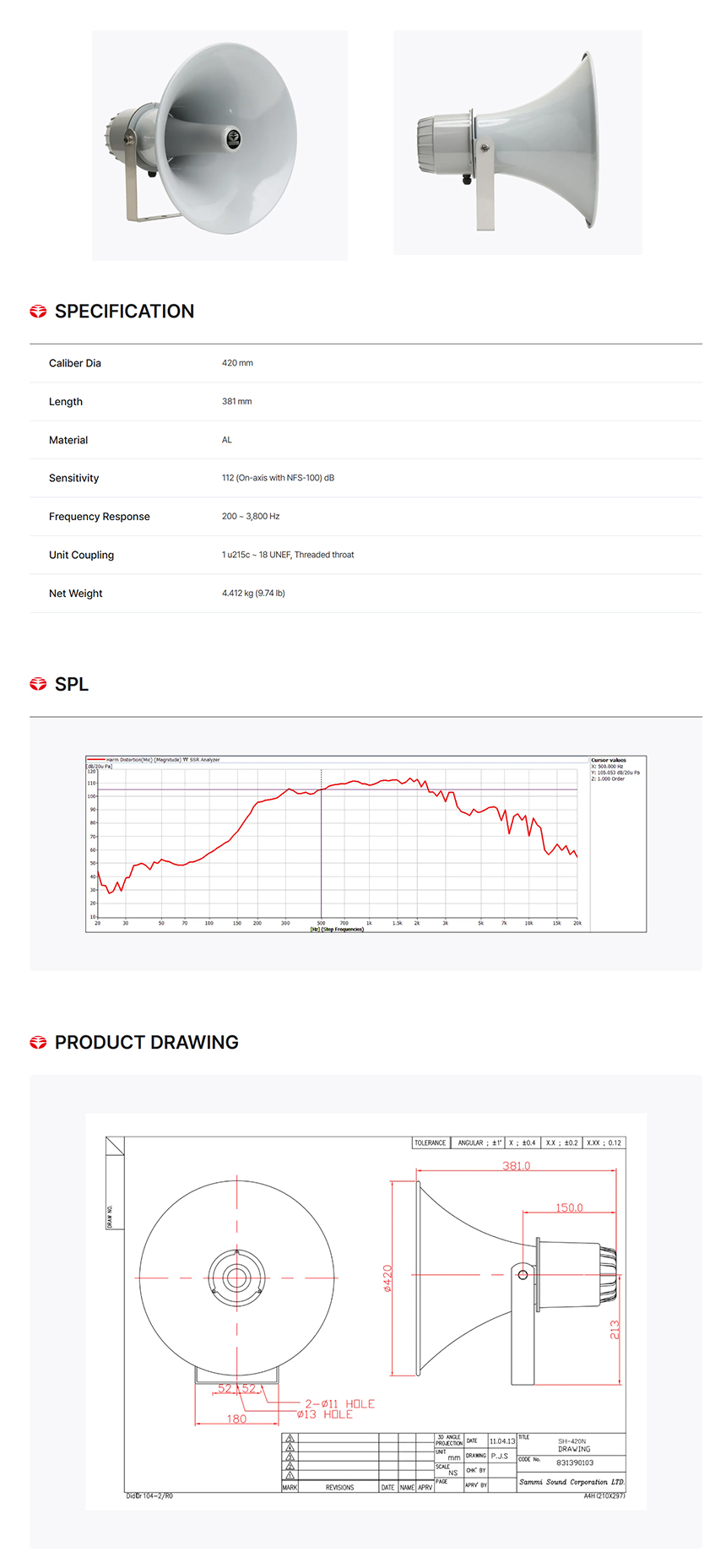Click the emblem at the horn speaker's center

pos(233,137)
